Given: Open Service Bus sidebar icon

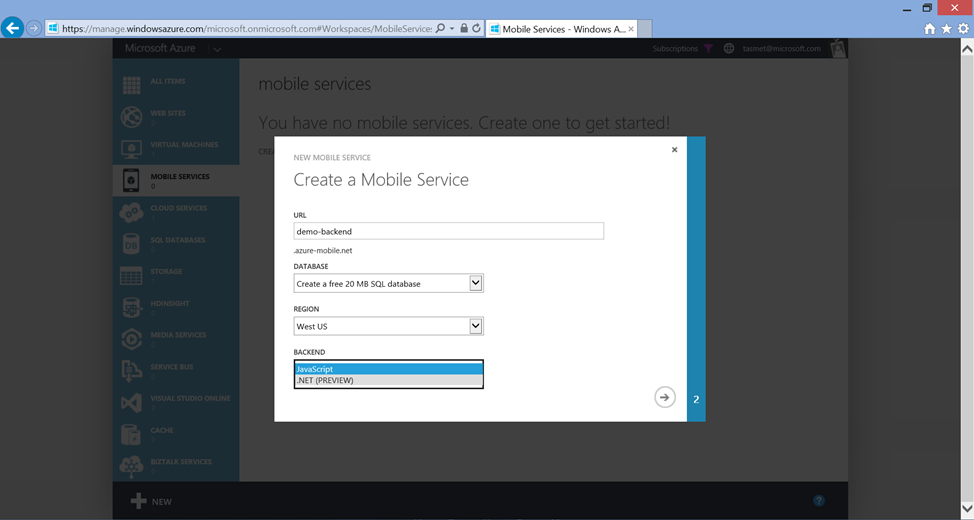Looking at the screenshot, I should pos(131,371).
